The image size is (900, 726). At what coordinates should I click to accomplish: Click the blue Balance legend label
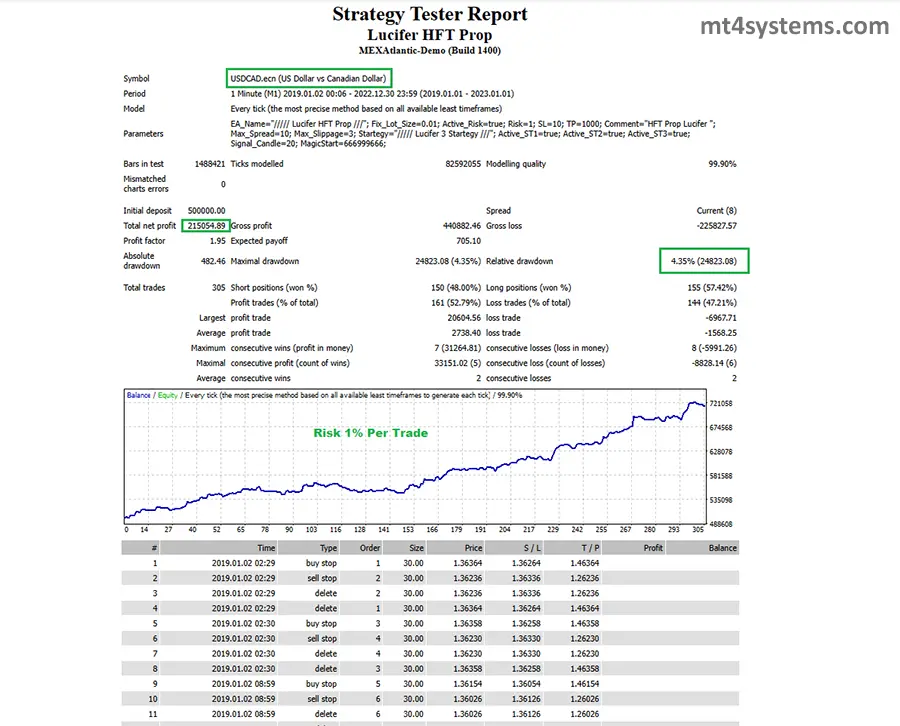(x=139, y=395)
